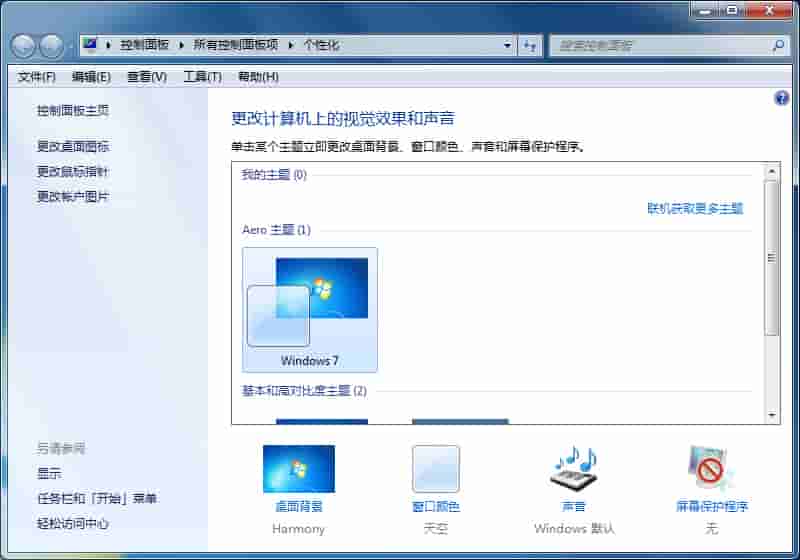
Task: Open 更改帐户图片 link
Action: coord(73,197)
